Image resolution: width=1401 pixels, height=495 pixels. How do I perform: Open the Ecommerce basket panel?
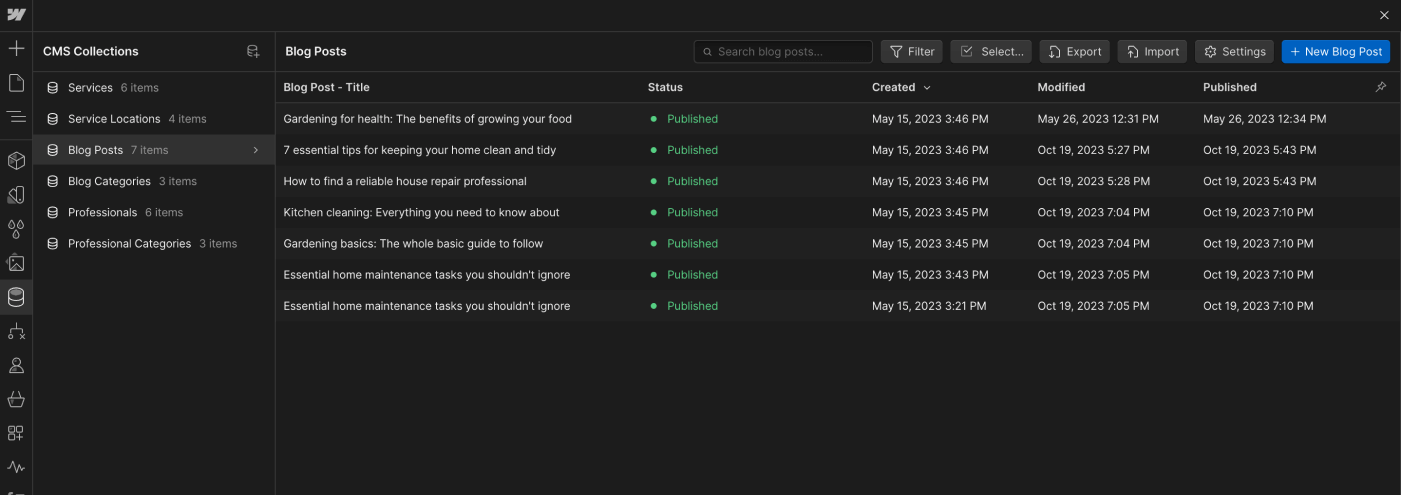coord(16,399)
